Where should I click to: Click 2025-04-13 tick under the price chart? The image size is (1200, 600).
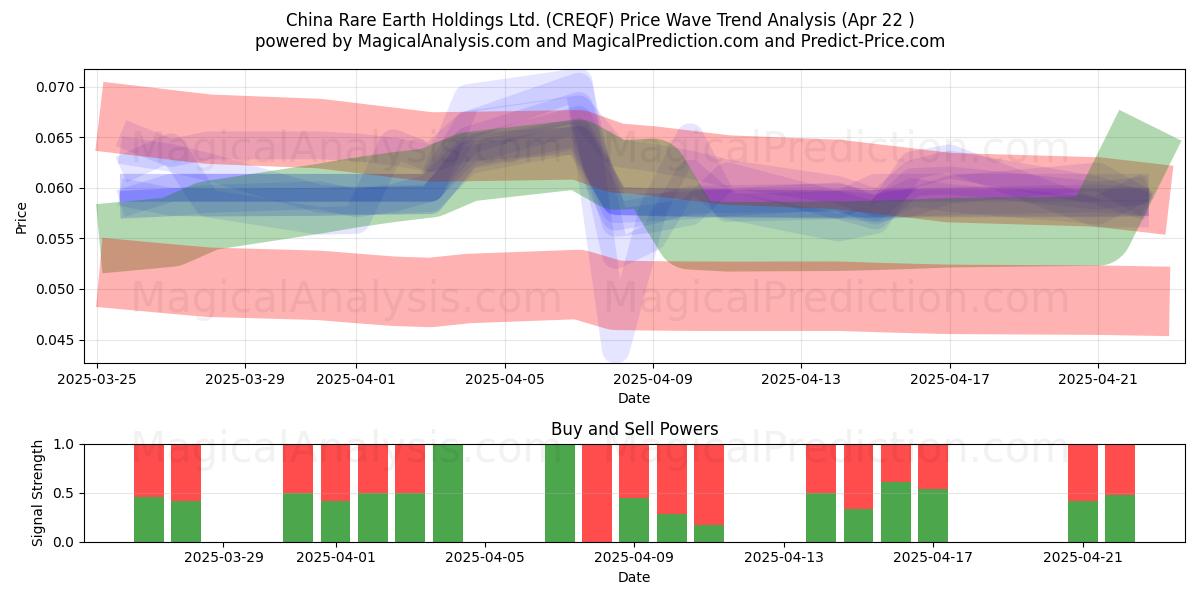tap(801, 379)
